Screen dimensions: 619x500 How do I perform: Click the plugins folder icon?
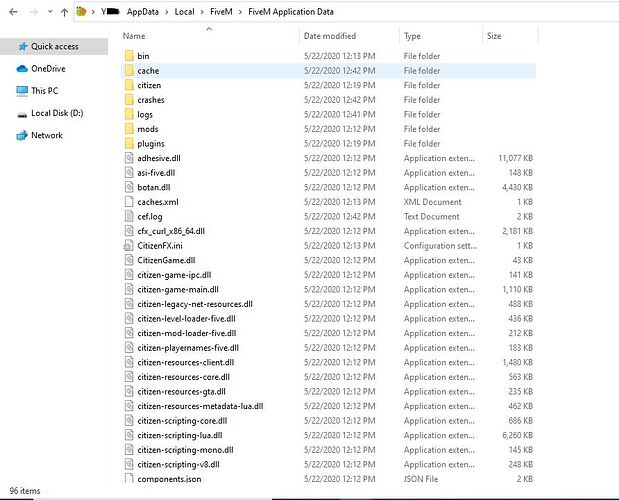pyautogui.click(x=129, y=143)
